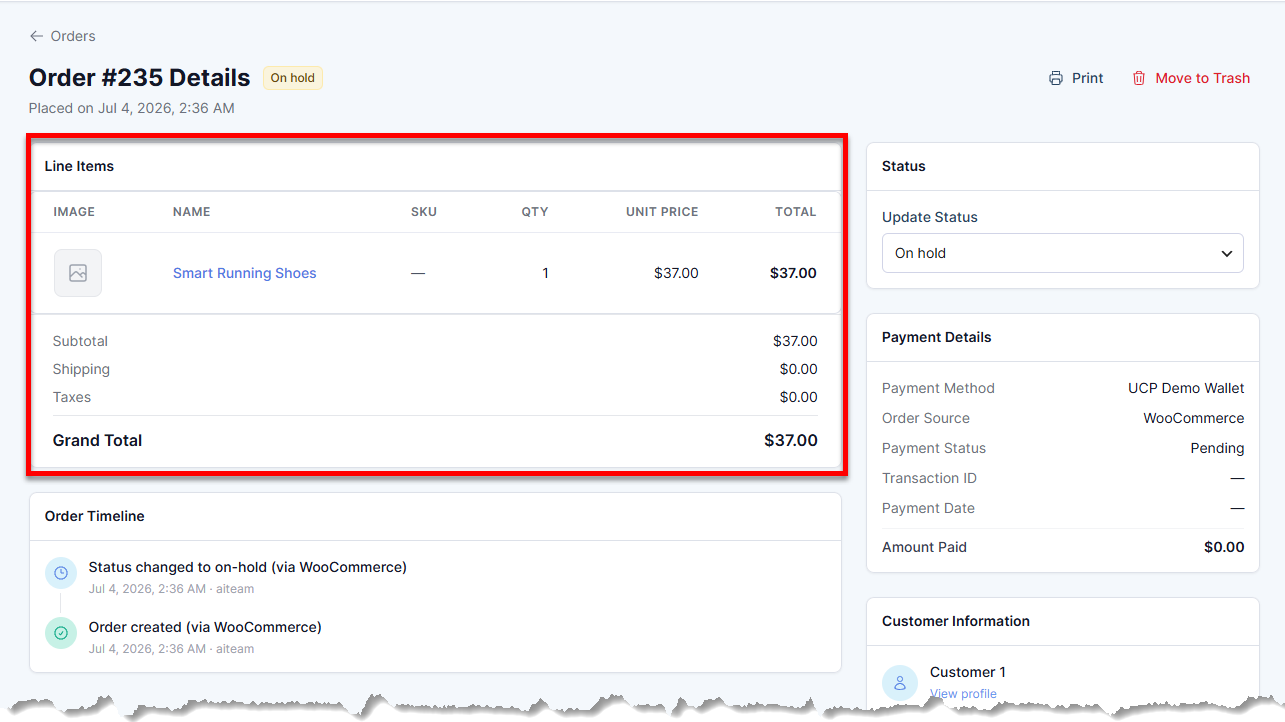View profile of Customer 1

[963, 694]
